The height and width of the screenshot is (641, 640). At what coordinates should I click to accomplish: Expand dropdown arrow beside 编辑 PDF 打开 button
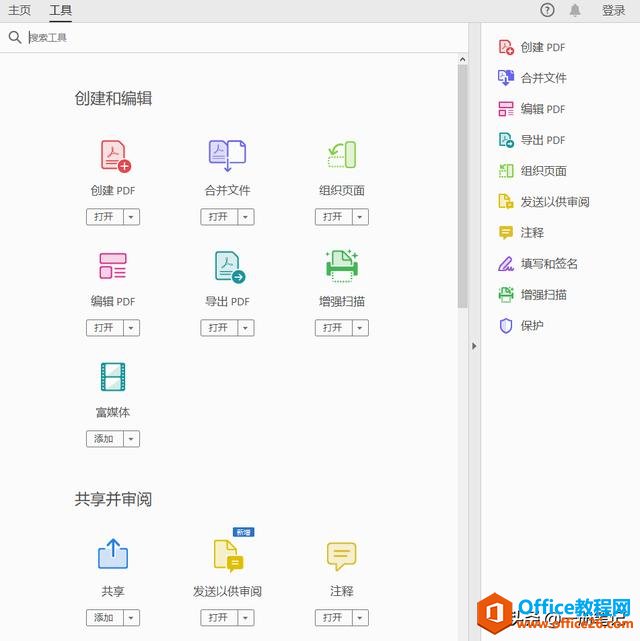coord(131,328)
